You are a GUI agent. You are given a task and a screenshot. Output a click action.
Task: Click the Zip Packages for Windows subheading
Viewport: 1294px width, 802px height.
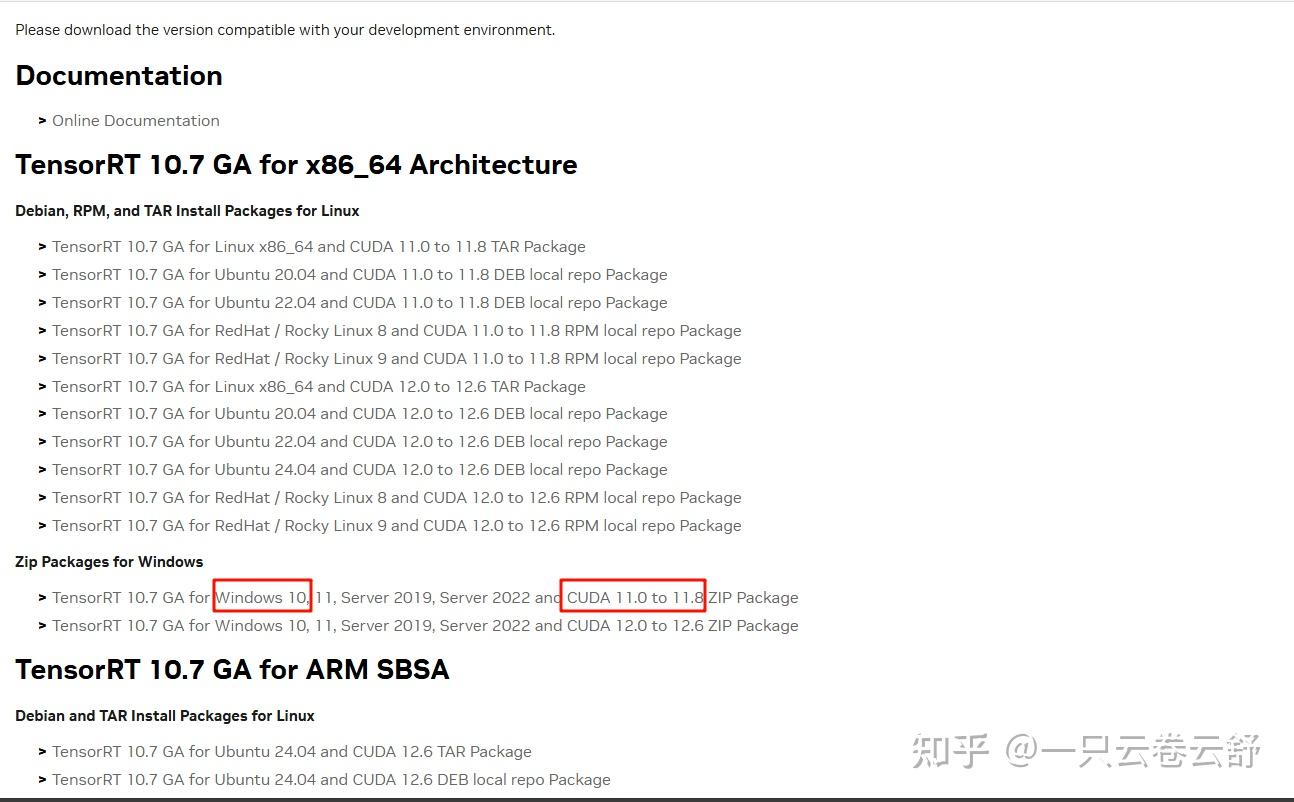[x=109, y=562]
